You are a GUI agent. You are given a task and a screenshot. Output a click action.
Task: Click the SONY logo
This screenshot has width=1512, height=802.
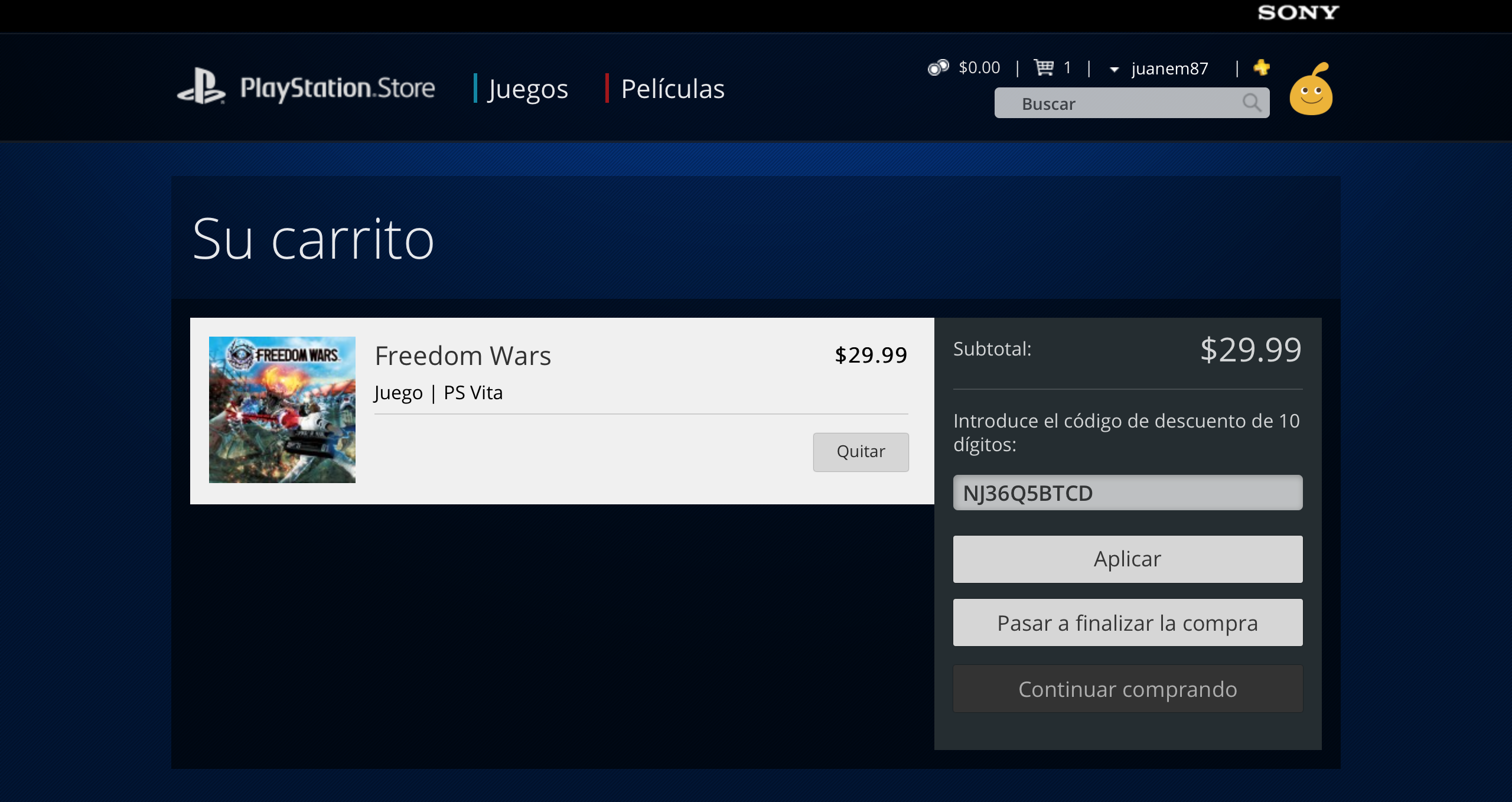pyautogui.click(x=1298, y=12)
